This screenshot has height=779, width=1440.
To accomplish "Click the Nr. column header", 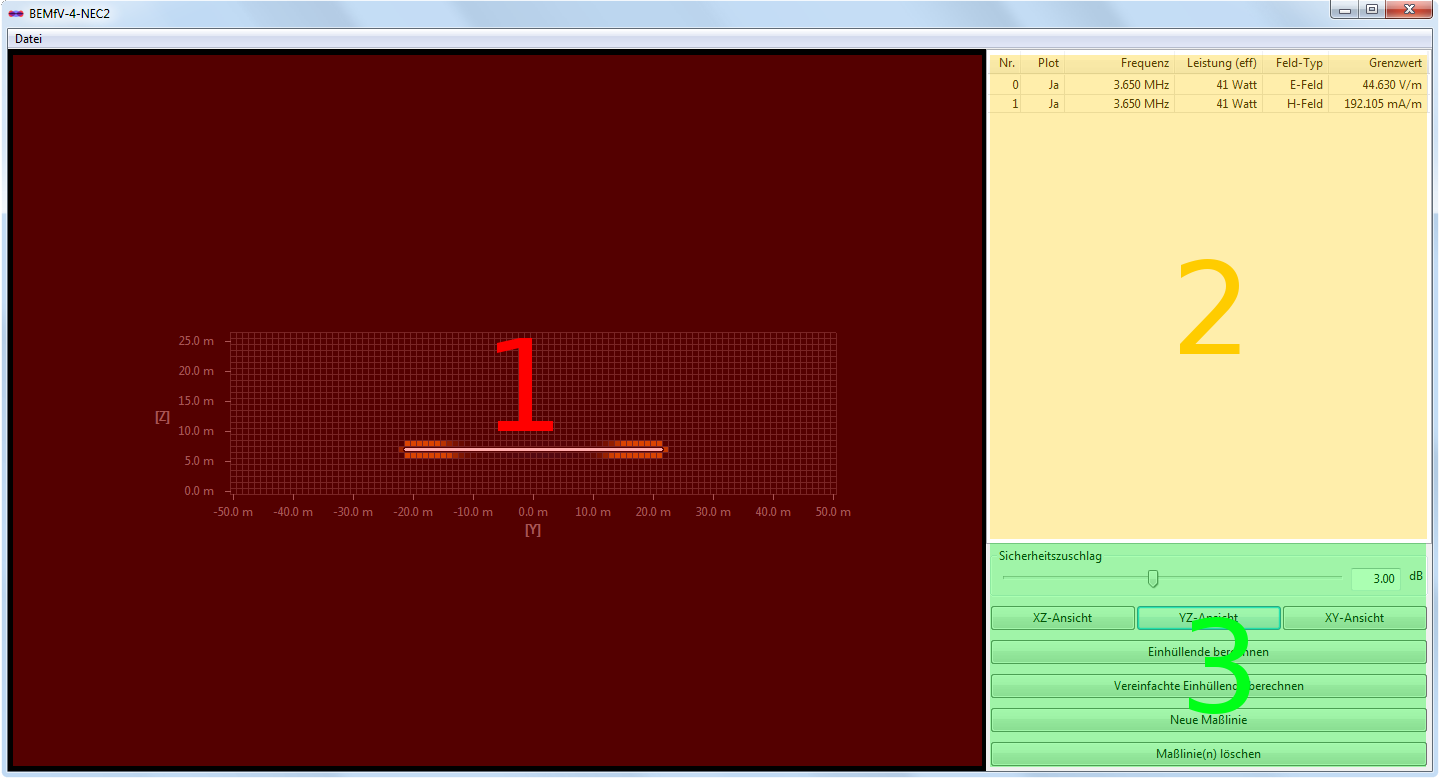I will [x=1006, y=63].
